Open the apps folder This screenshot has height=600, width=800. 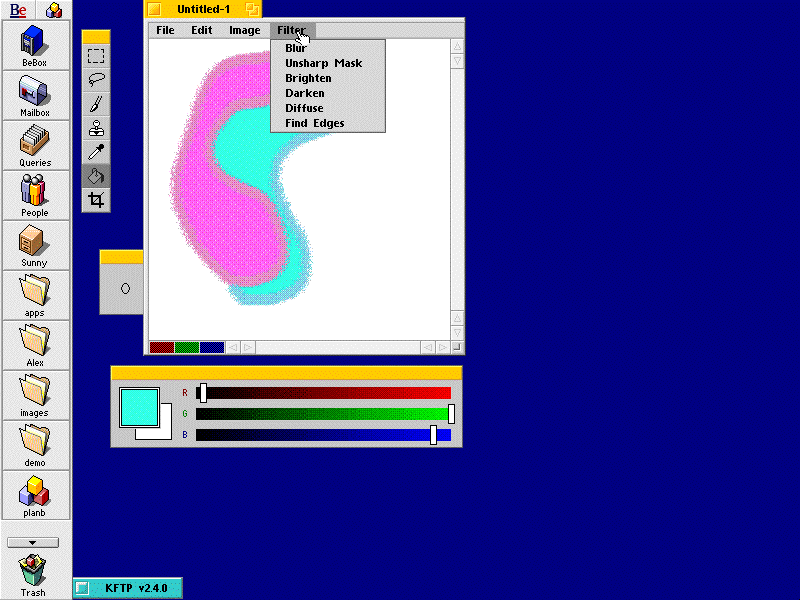pos(35,296)
